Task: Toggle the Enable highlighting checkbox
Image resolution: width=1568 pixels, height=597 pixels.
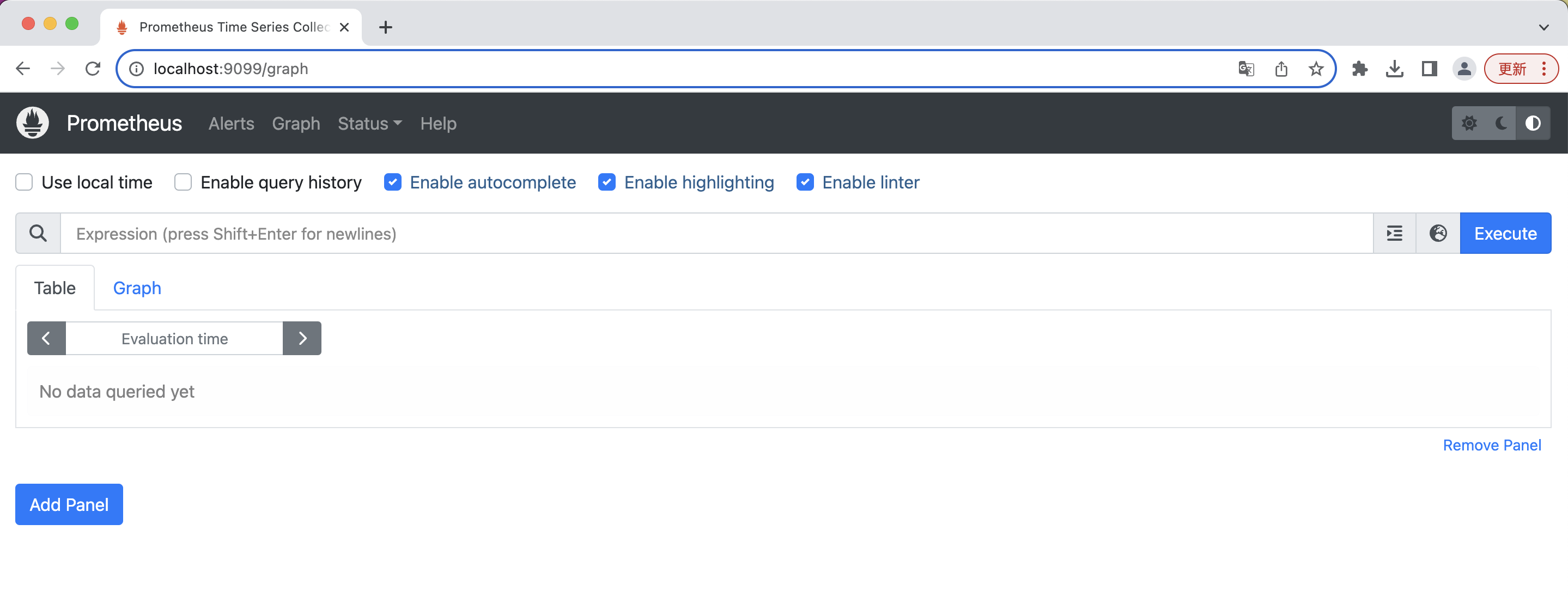Action: (x=607, y=182)
